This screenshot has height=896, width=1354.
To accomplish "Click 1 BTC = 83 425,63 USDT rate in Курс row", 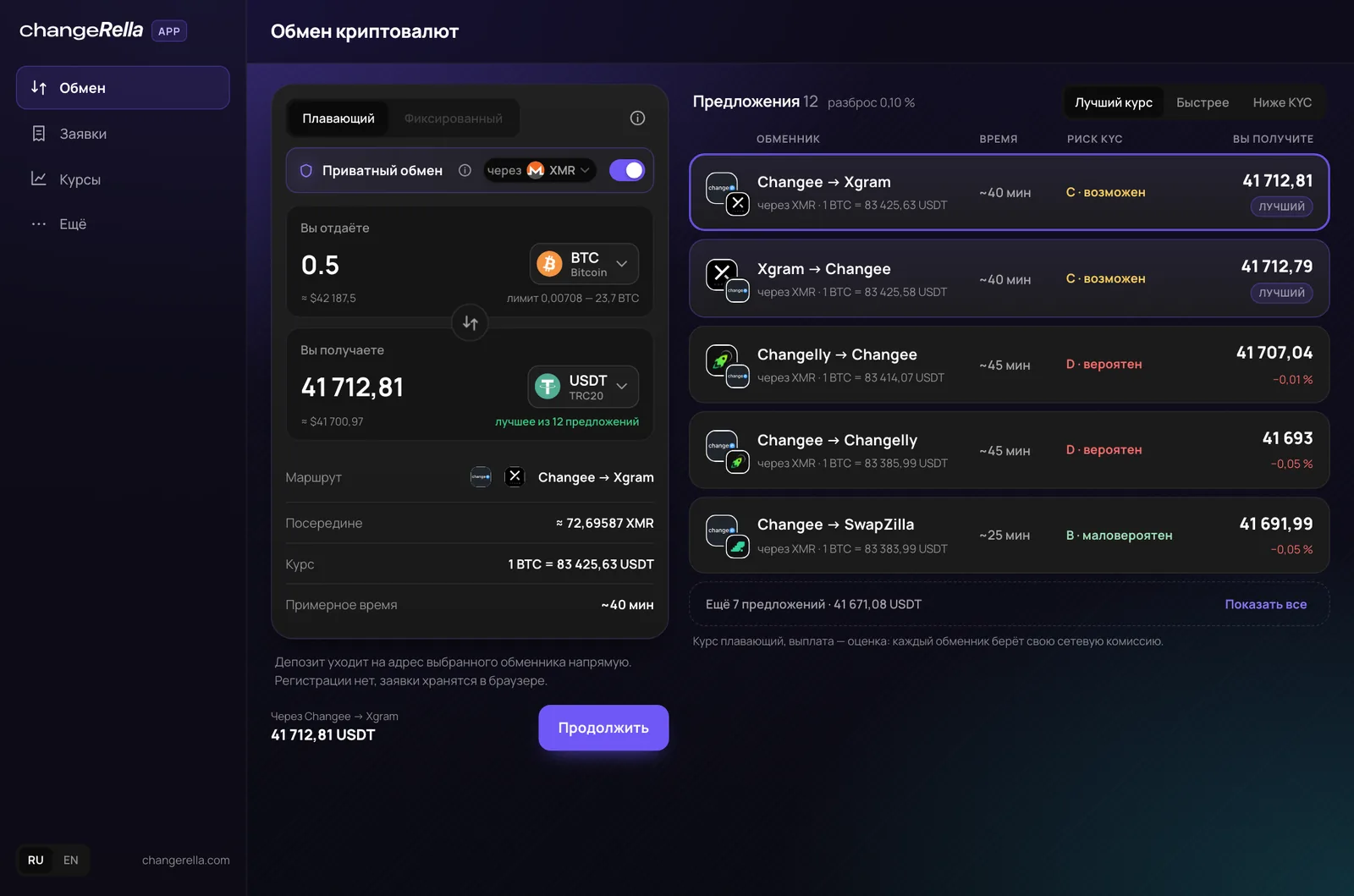I will pos(581,564).
